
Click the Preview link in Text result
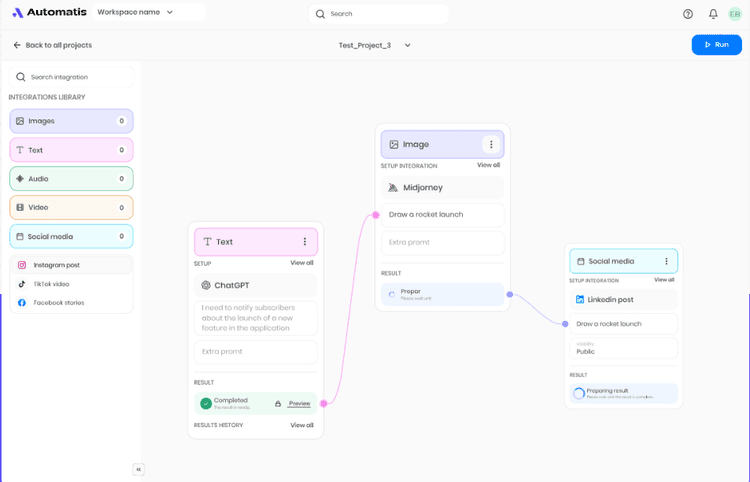[299, 404]
